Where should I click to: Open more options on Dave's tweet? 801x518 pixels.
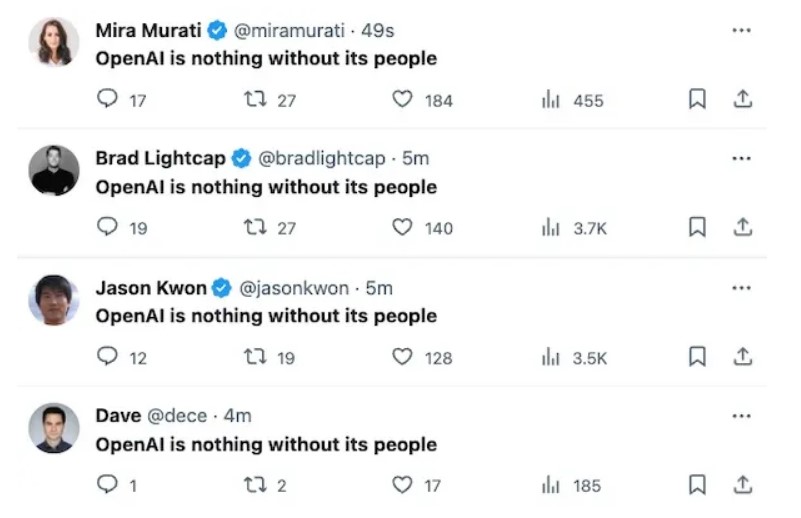(741, 416)
